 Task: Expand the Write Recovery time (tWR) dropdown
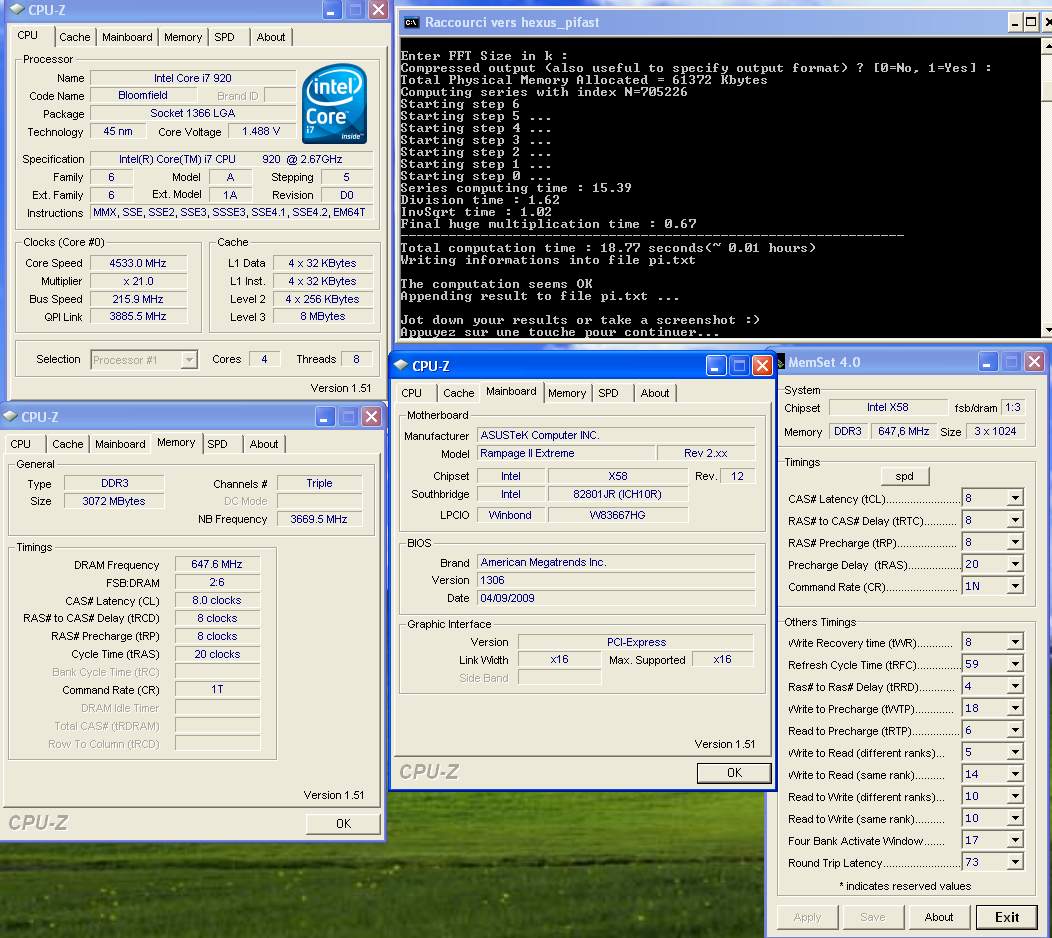point(1014,643)
